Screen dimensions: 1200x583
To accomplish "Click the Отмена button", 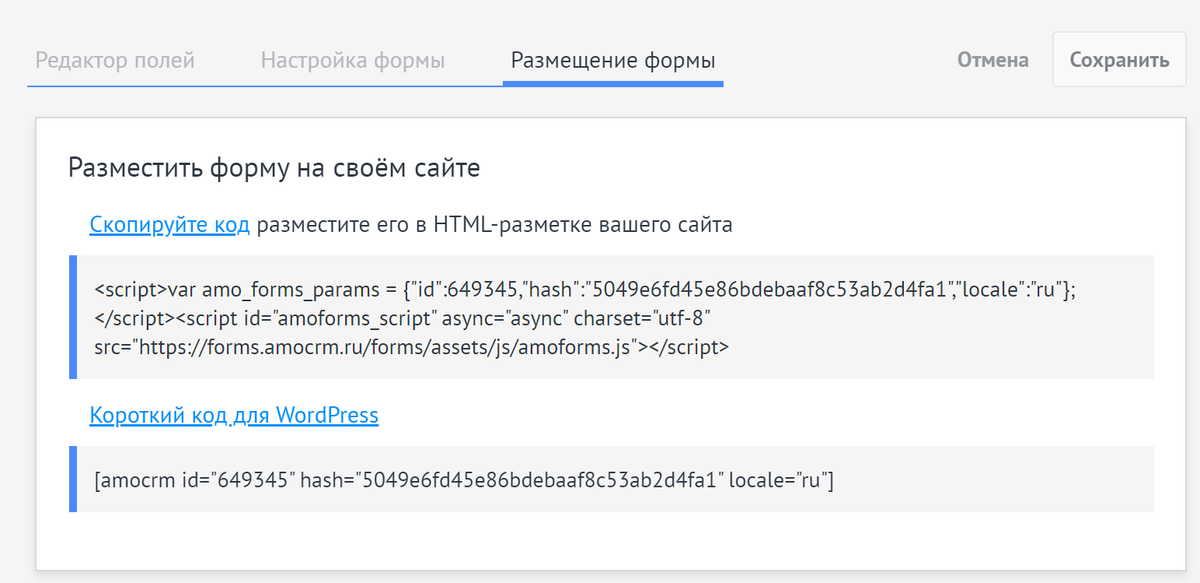I will (x=993, y=60).
